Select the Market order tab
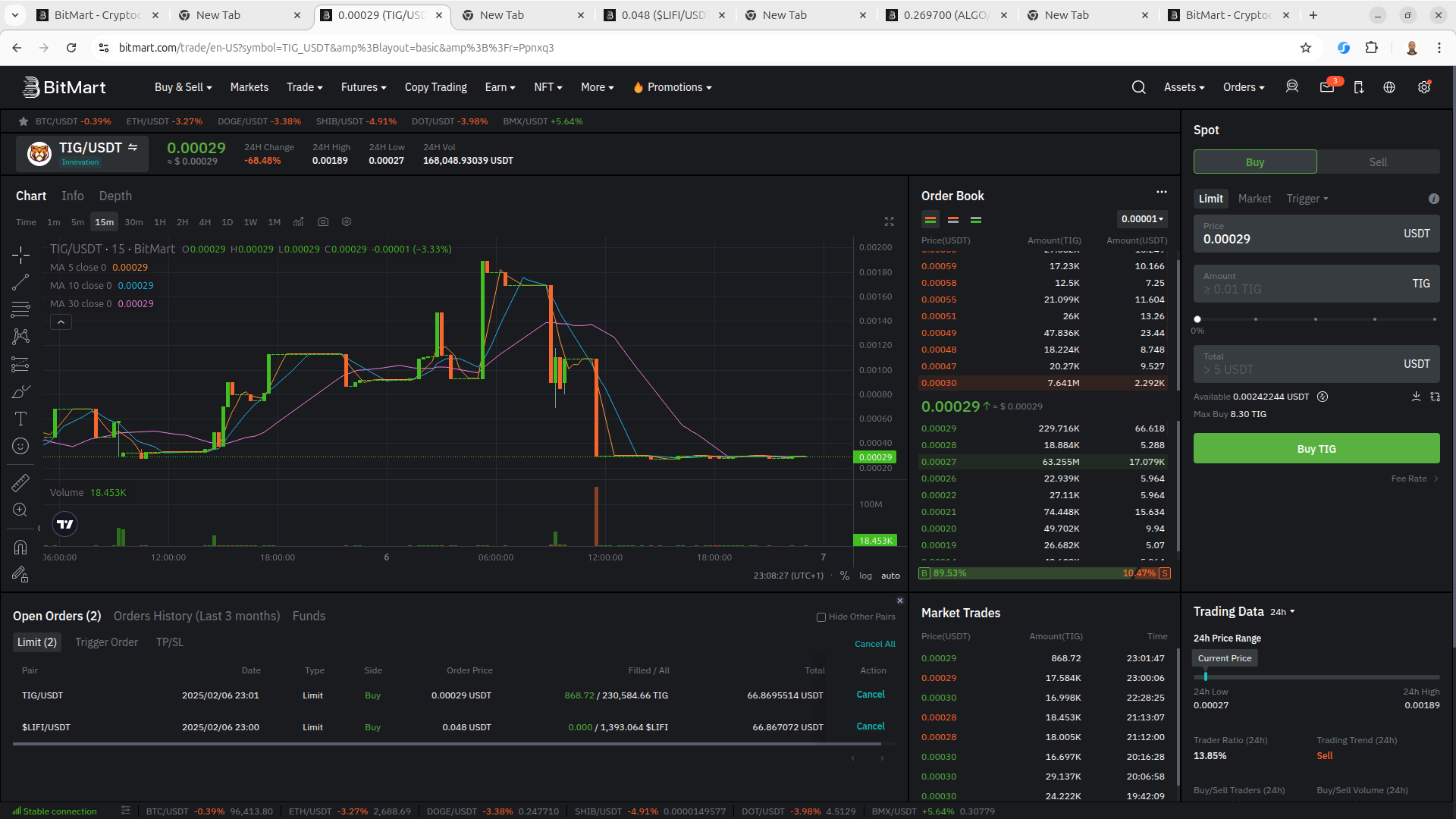 pos(1254,199)
